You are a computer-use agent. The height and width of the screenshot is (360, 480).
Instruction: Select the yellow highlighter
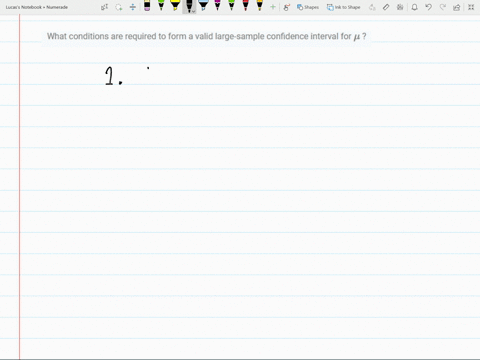pos(175,5)
